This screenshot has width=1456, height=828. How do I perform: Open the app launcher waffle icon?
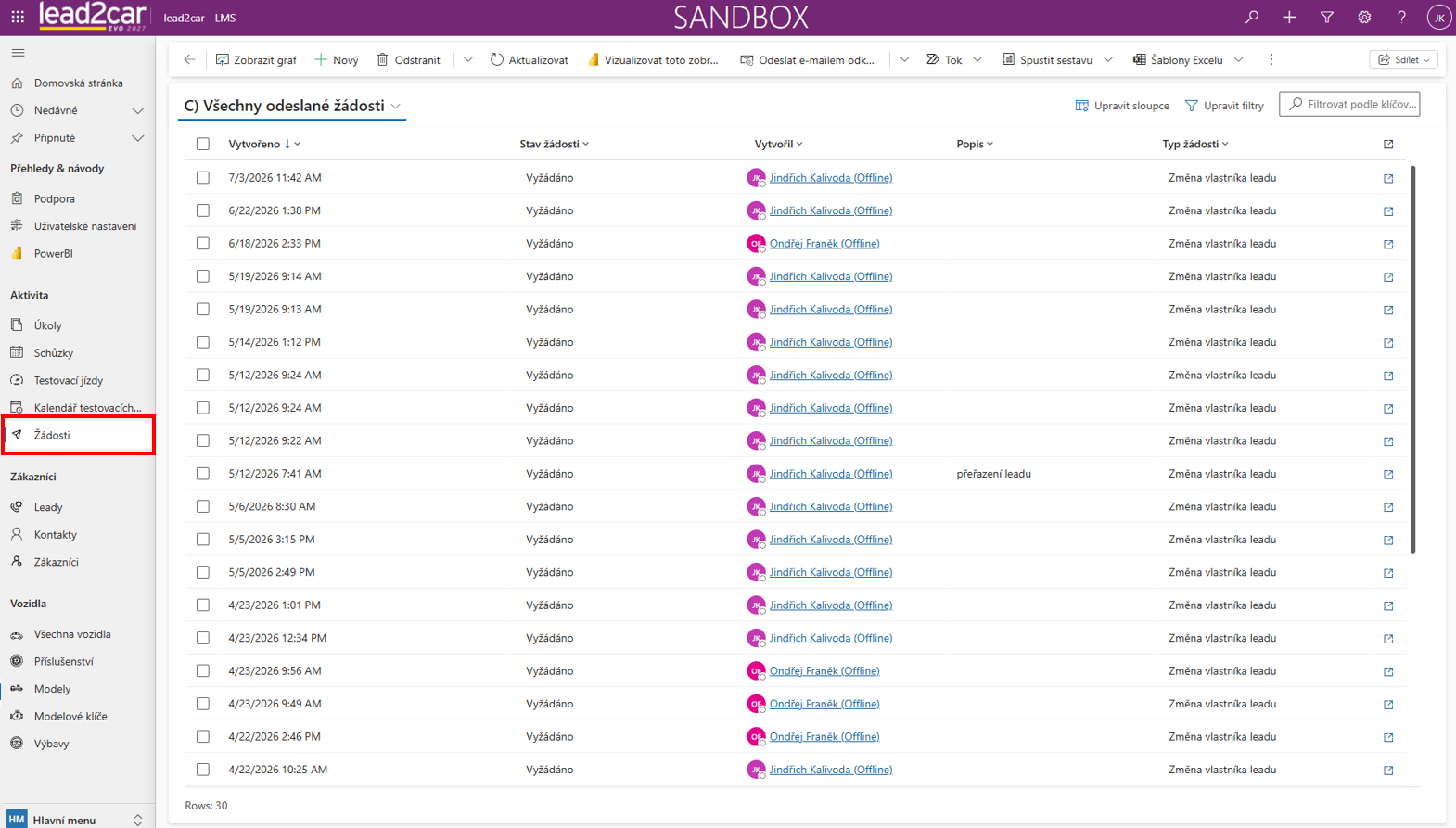tap(18, 17)
